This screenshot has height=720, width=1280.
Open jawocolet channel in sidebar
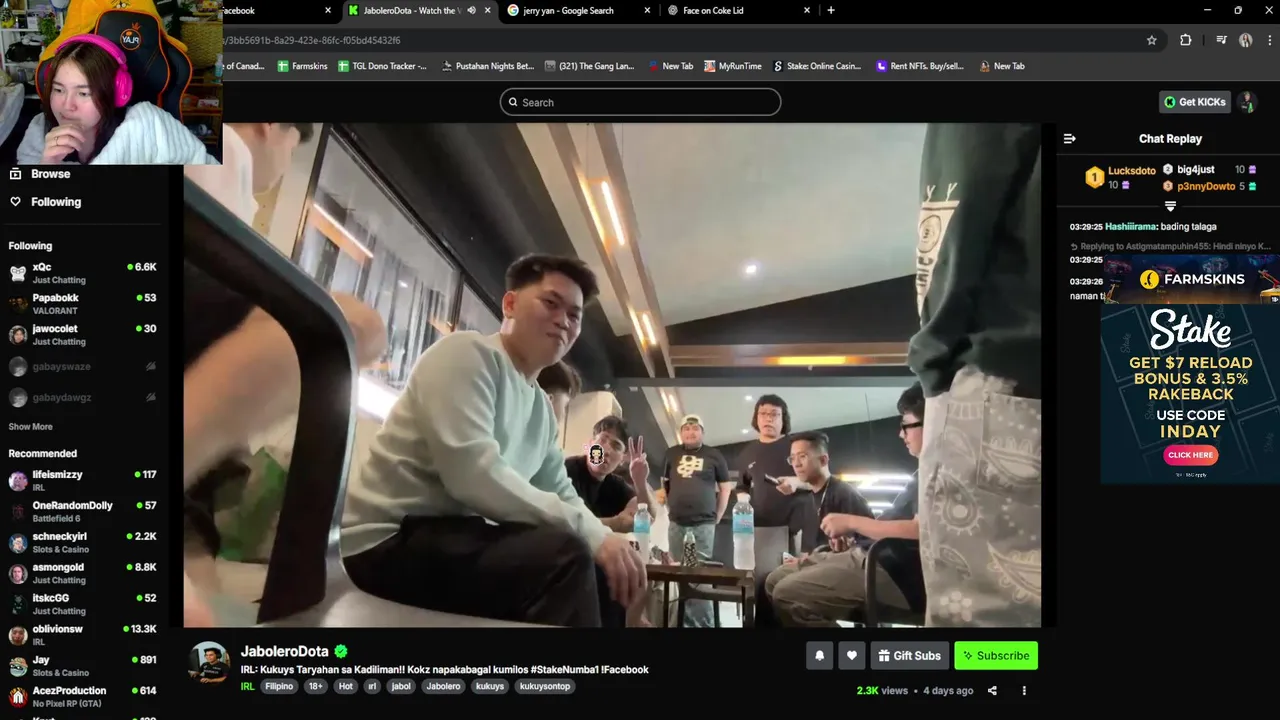pyautogui.click(x=82, y=335)
